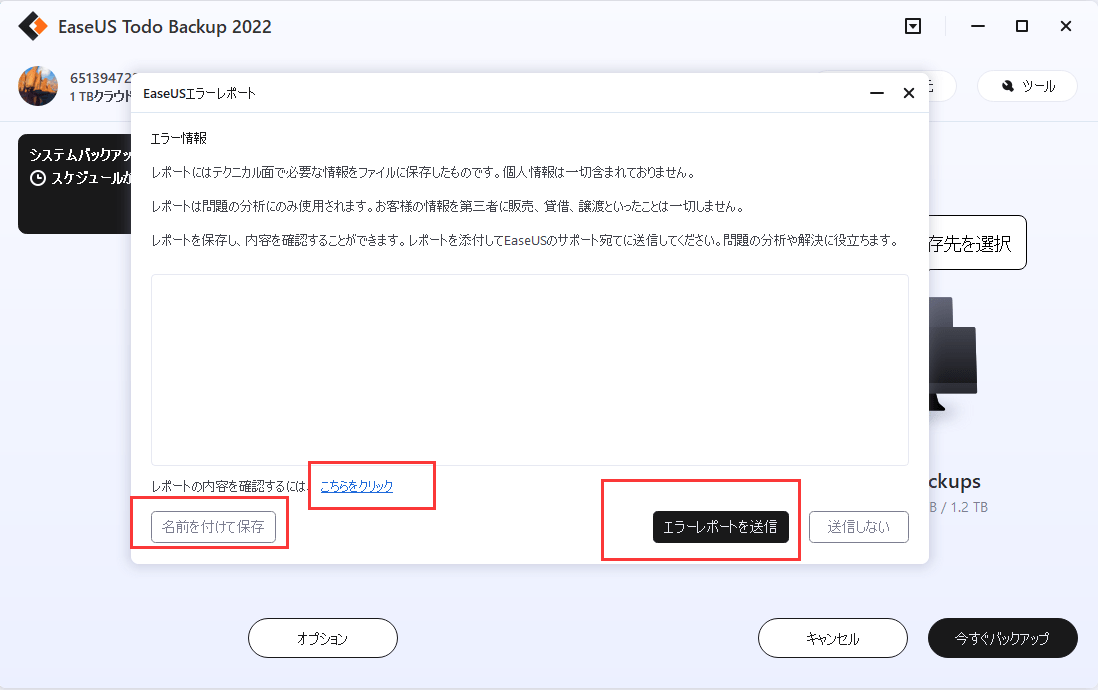Open オプション in the main window
Viewport: 1098px width, 690px height.
[323, 638]
